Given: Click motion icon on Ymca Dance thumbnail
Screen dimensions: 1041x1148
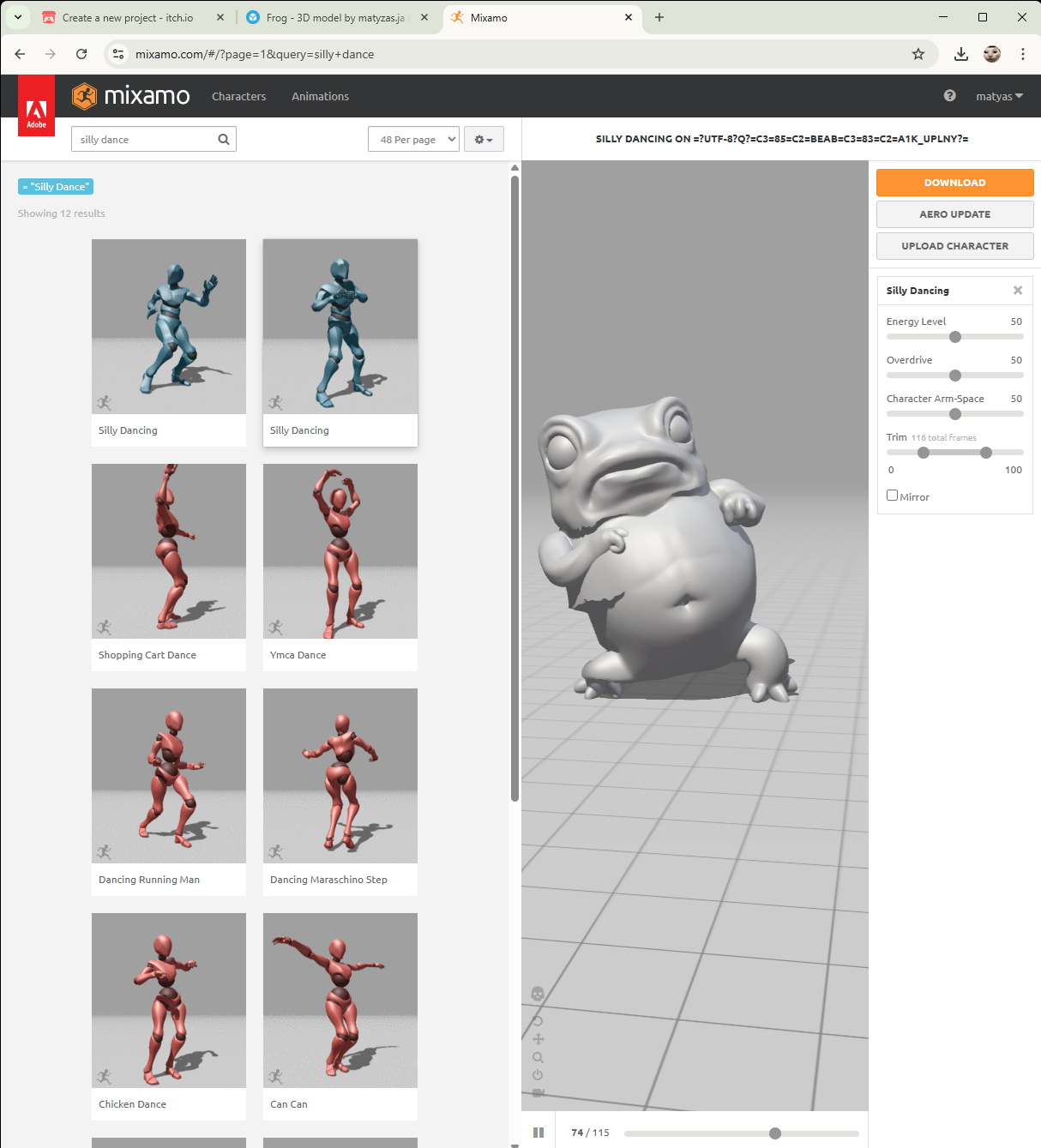Looking at the screenshot, I should click(x=276, y=628).
